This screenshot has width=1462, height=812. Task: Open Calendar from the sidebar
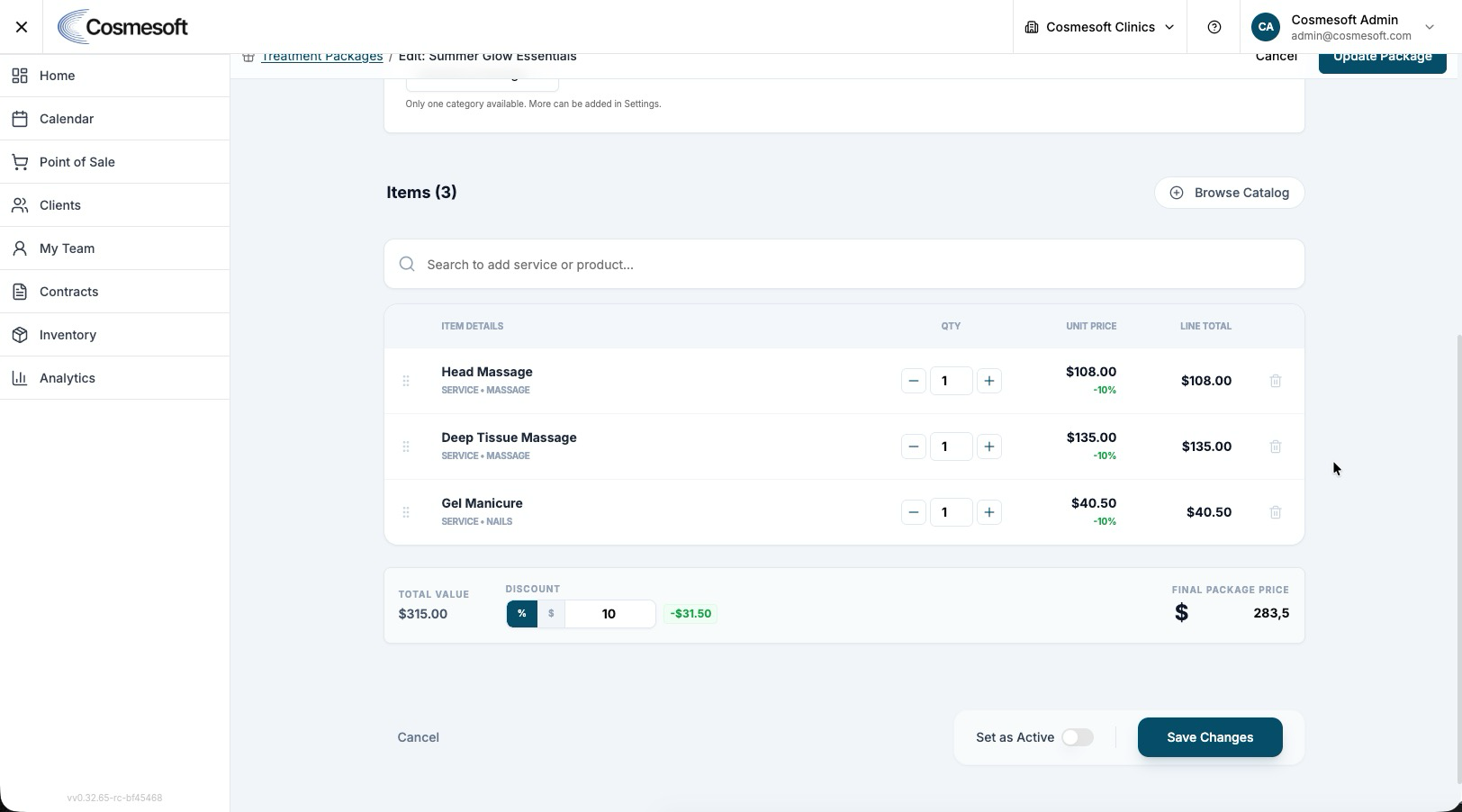115,119
